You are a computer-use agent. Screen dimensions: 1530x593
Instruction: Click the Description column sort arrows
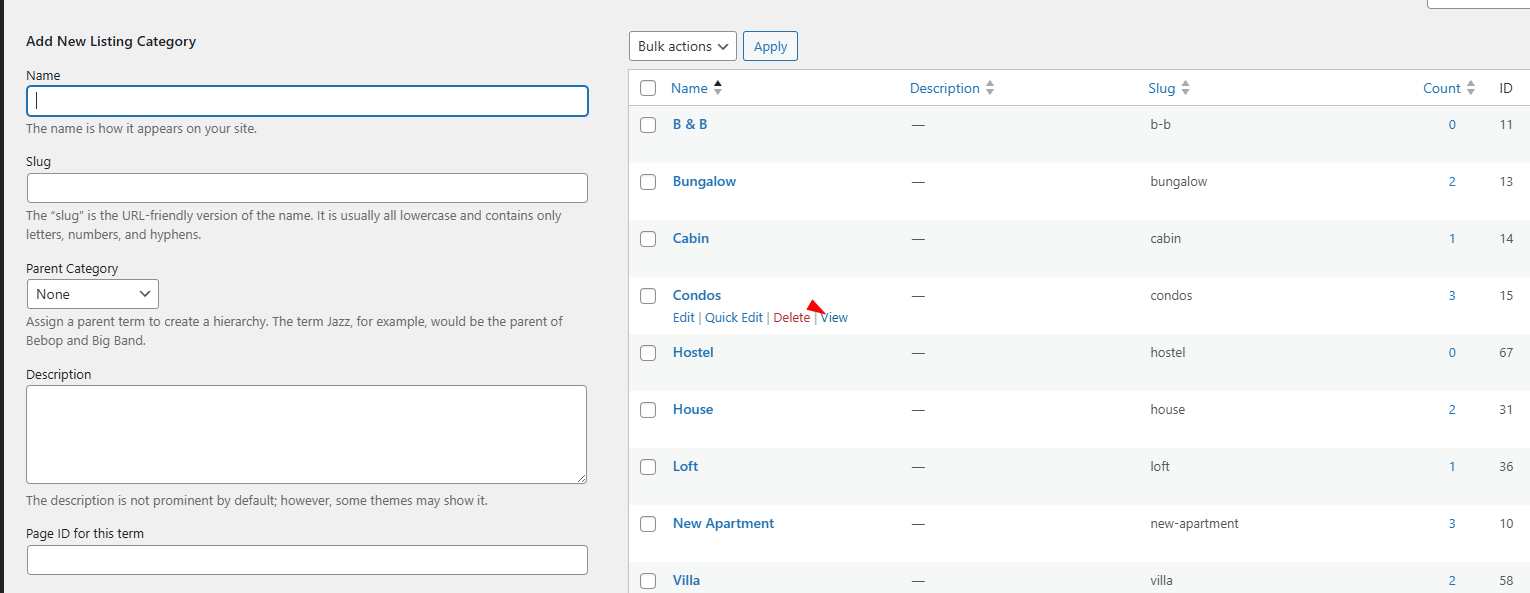pyautogui.click(x=989, y=88)
